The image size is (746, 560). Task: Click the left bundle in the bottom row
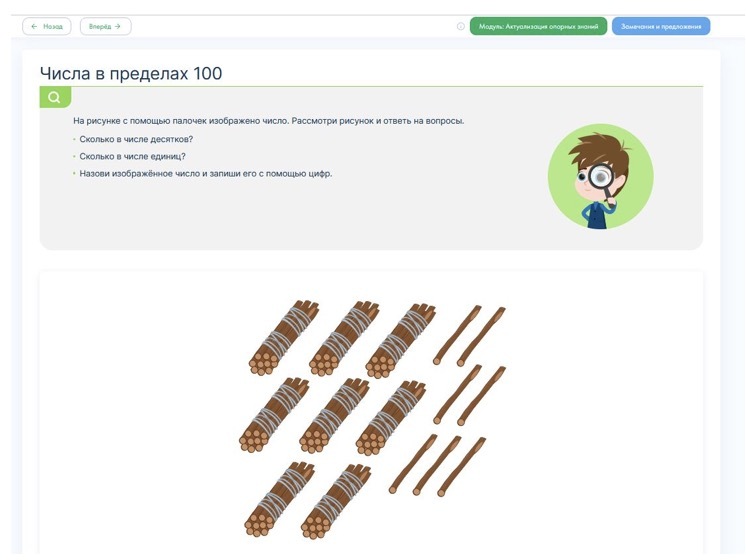[x=279, y=499]
